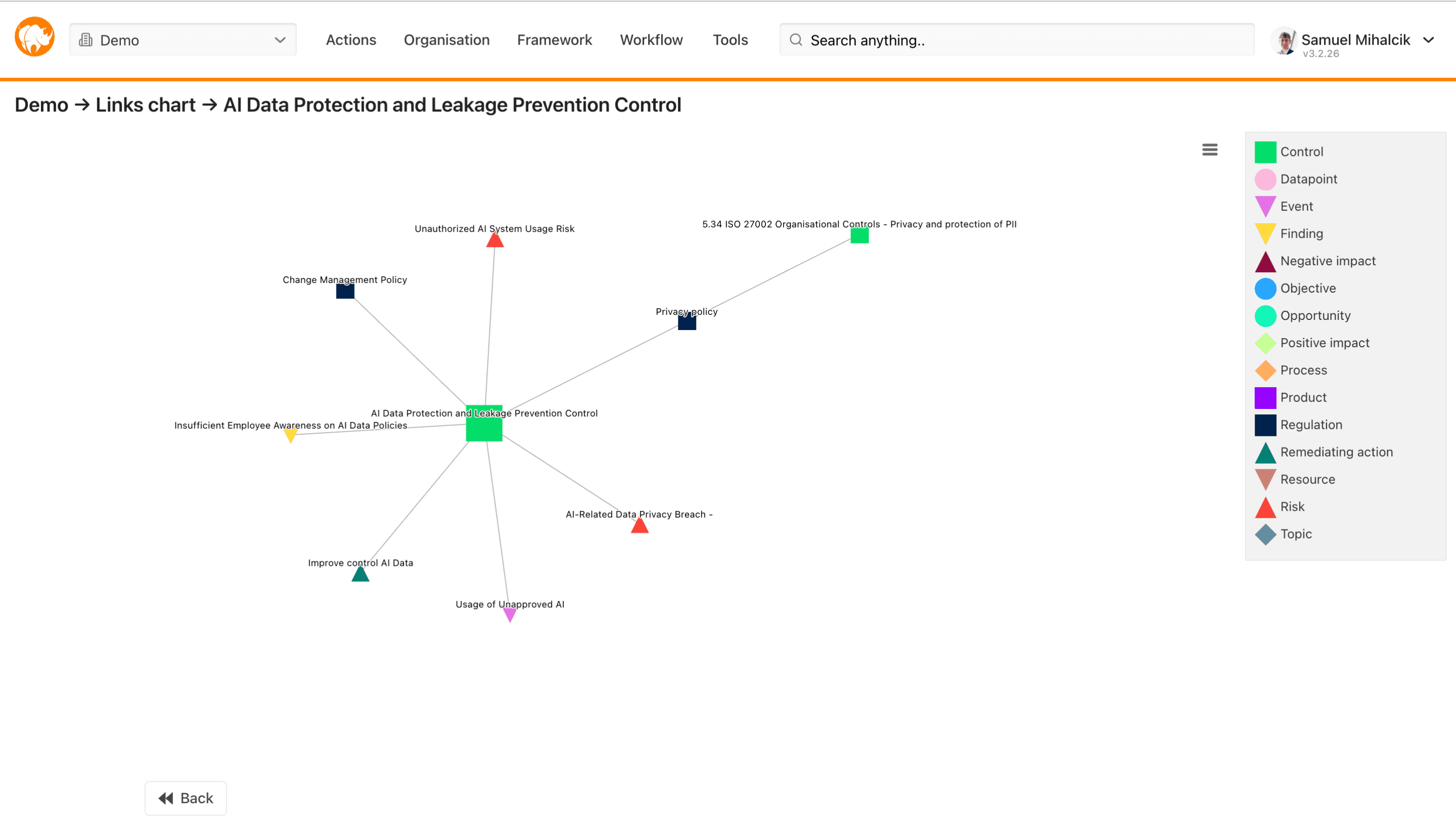
Task: Open the chart hamburger menu icon
Action: tap(1210, 149)
